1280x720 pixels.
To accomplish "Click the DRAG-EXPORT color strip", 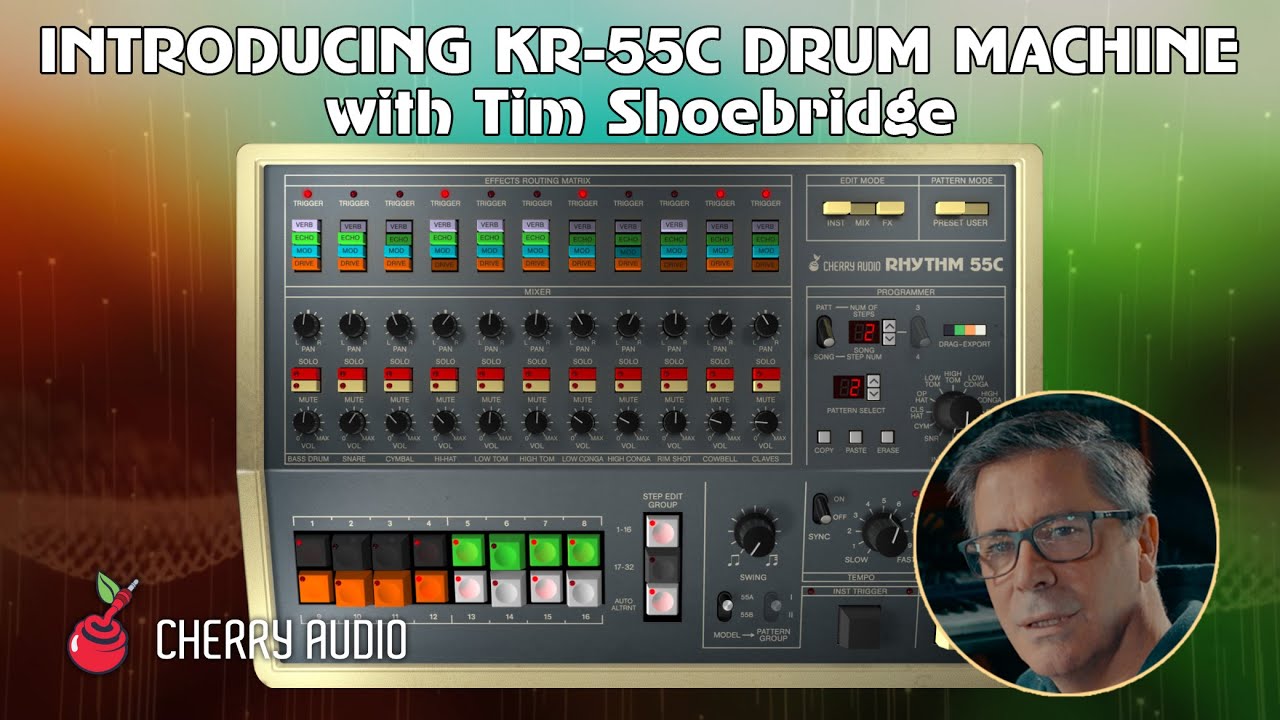I will point(965,329).
